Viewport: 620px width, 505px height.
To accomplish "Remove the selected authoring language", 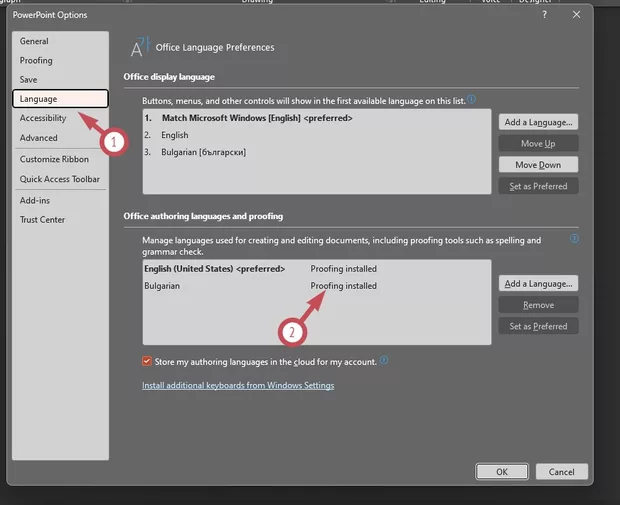I will [538, 305].
